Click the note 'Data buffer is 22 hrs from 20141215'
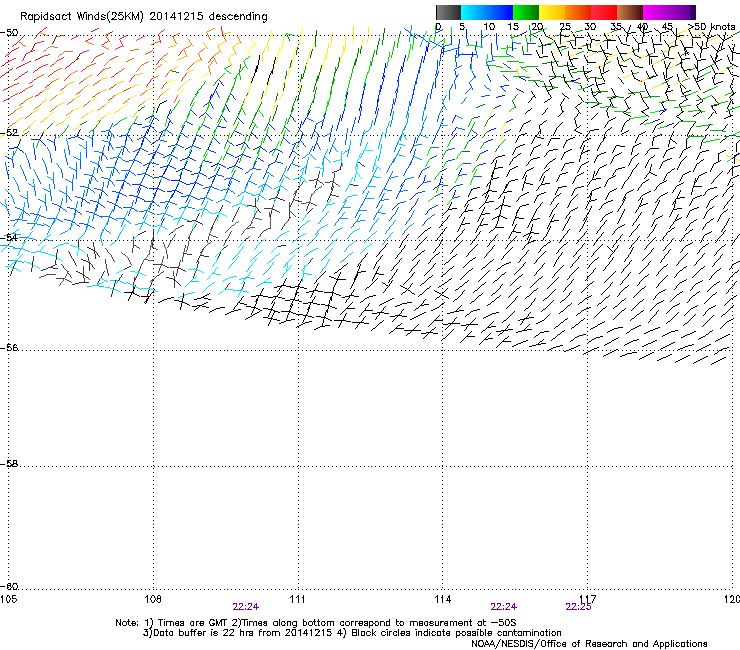This screenshot has width=740, height=650. tap(243, 633)
